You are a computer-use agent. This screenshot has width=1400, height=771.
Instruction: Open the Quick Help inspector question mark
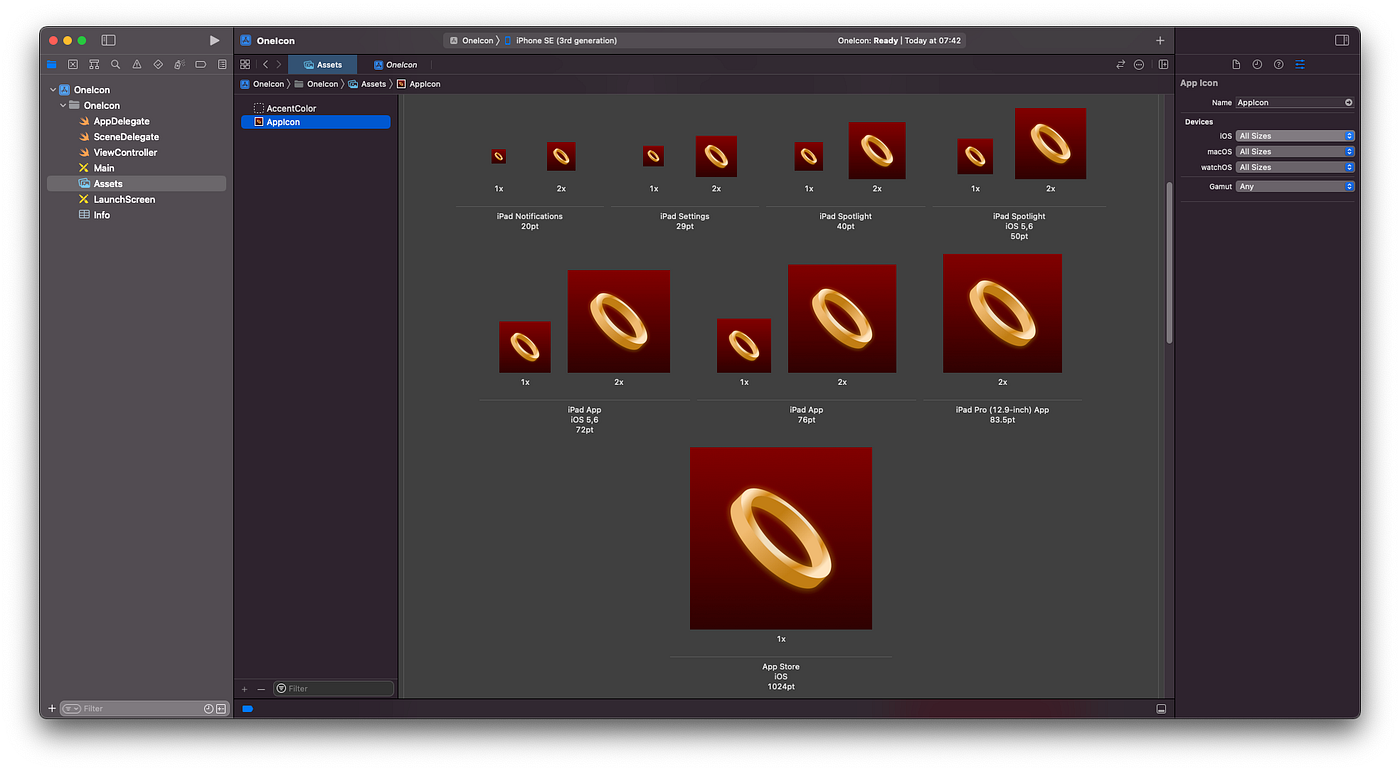pyautogui.click(x=1279, y=64)
